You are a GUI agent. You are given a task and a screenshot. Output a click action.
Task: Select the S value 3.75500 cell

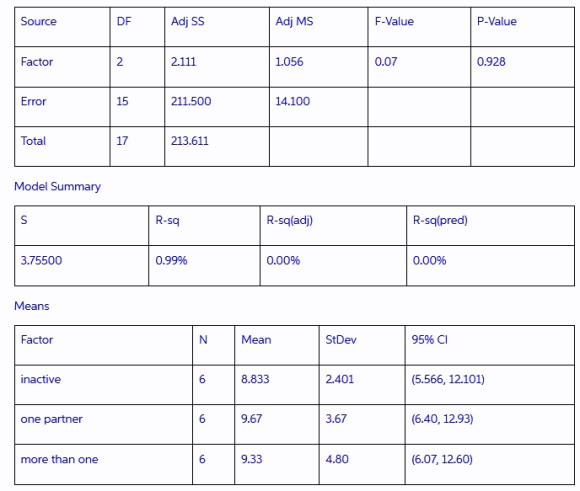[x=81, y=265]
